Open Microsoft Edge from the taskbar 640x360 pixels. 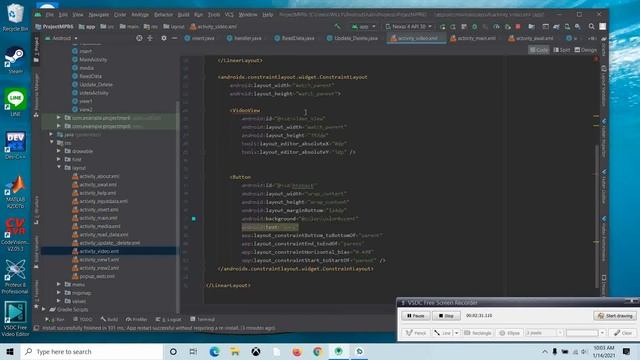(214, 351)
